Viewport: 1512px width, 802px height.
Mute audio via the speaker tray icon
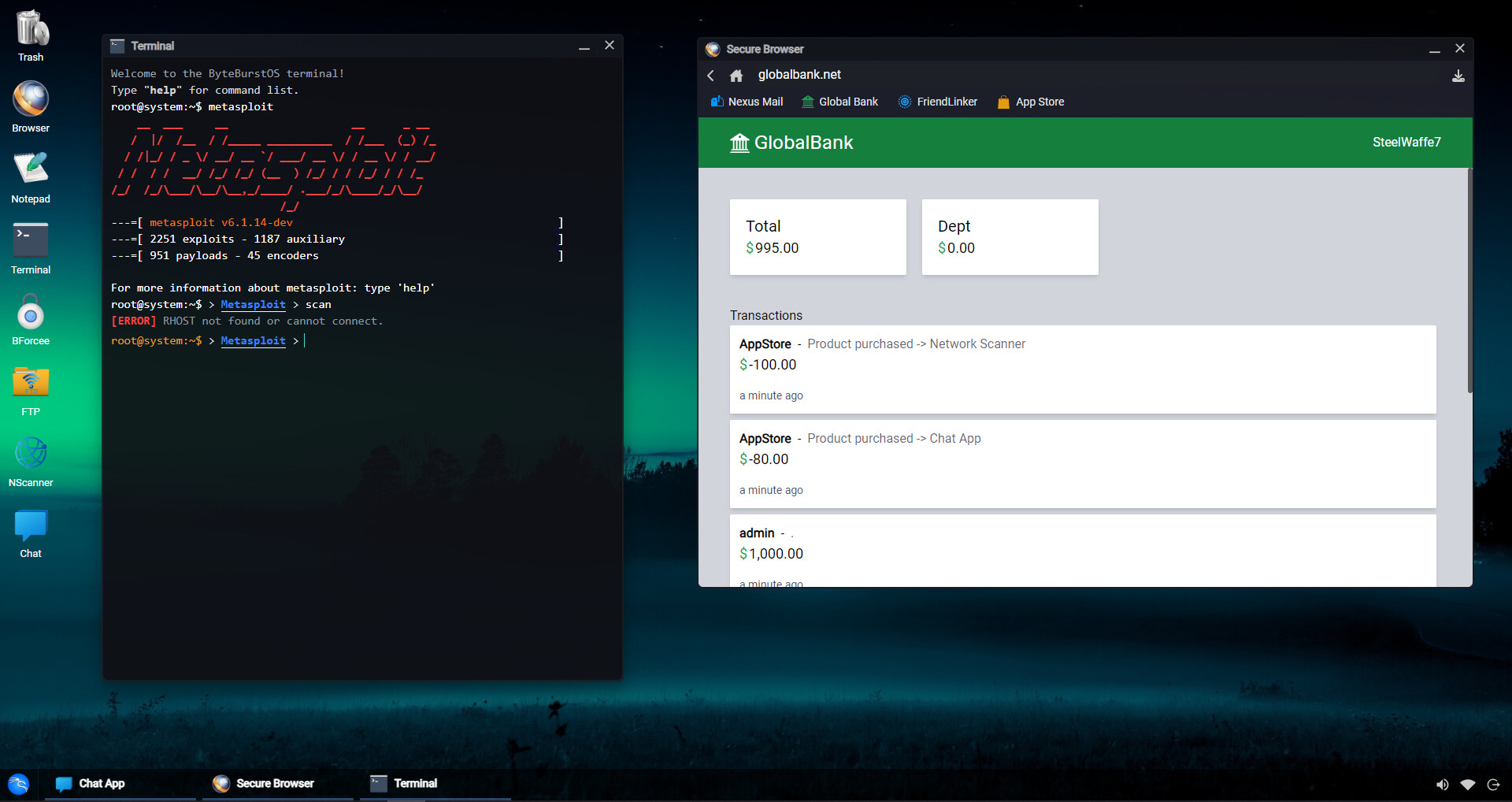pyautogui.click(x=1442, y=784)
